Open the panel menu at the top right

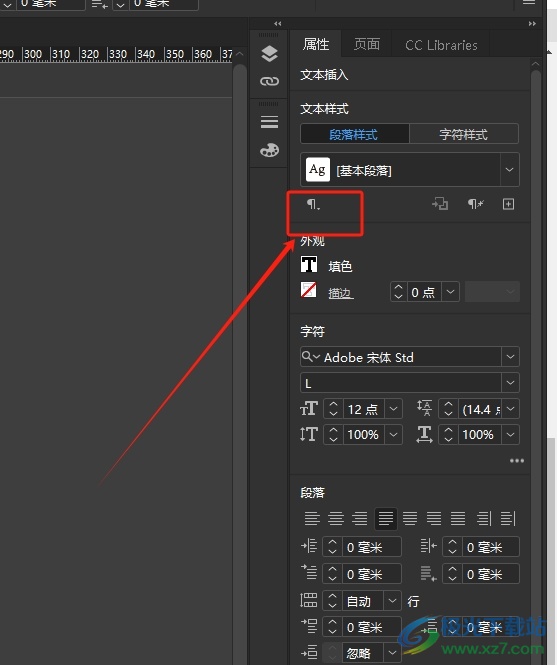(x=529, y=3)
